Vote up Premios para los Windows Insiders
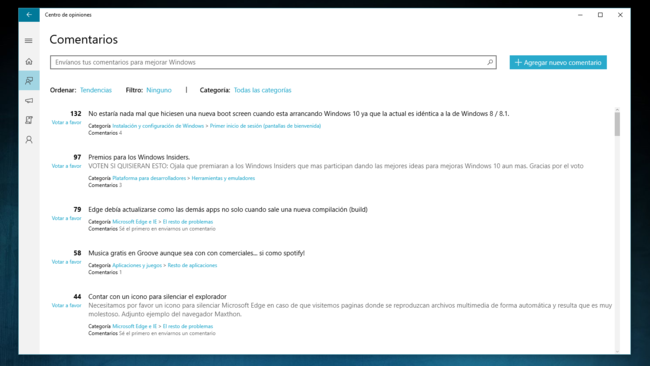 [66, 166]
